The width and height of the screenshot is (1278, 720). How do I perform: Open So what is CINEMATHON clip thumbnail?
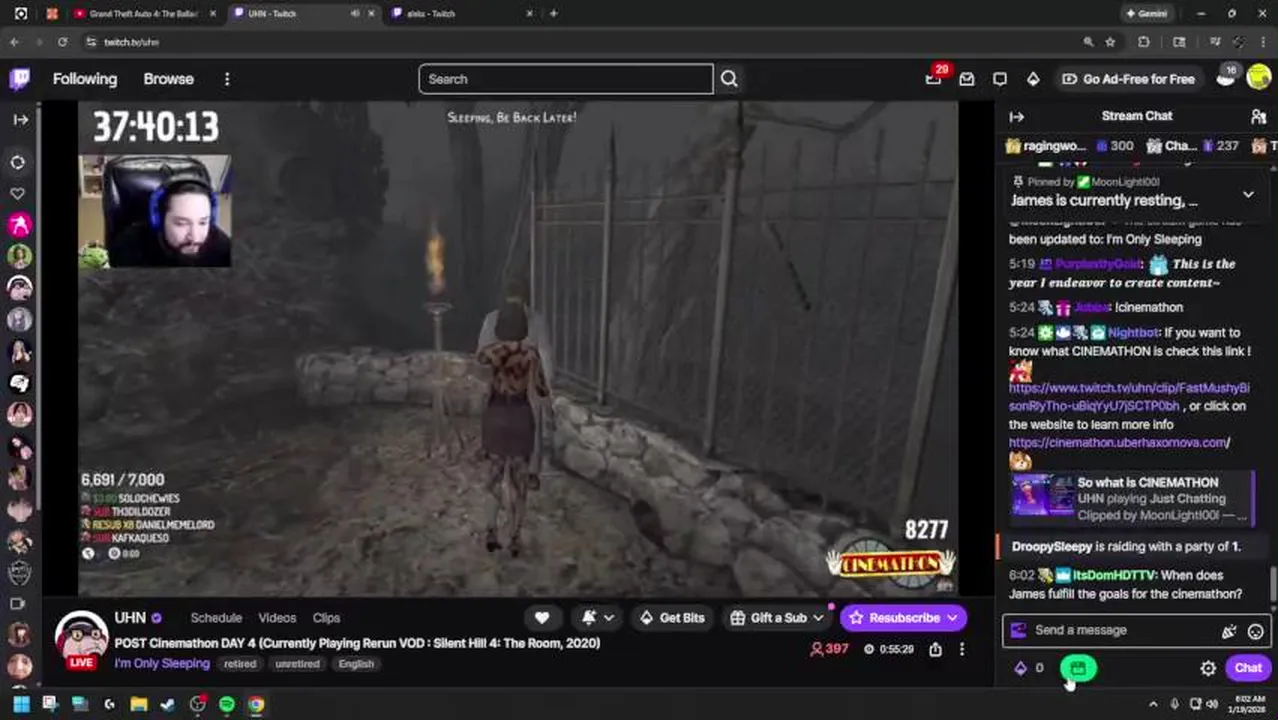[1042, 497]
